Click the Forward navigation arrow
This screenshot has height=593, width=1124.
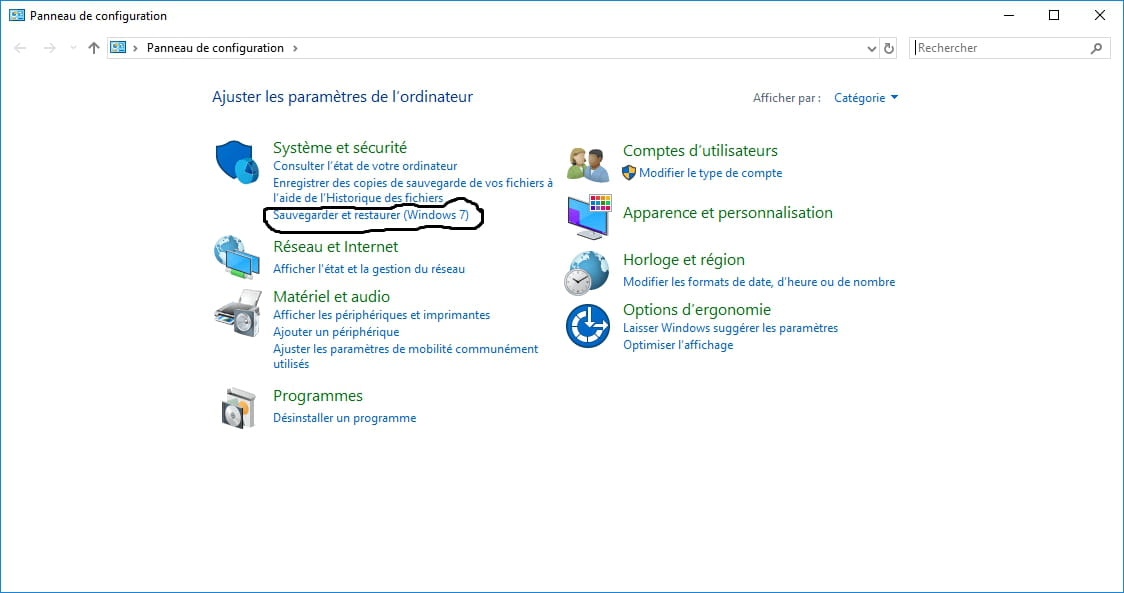click(49, 48)
